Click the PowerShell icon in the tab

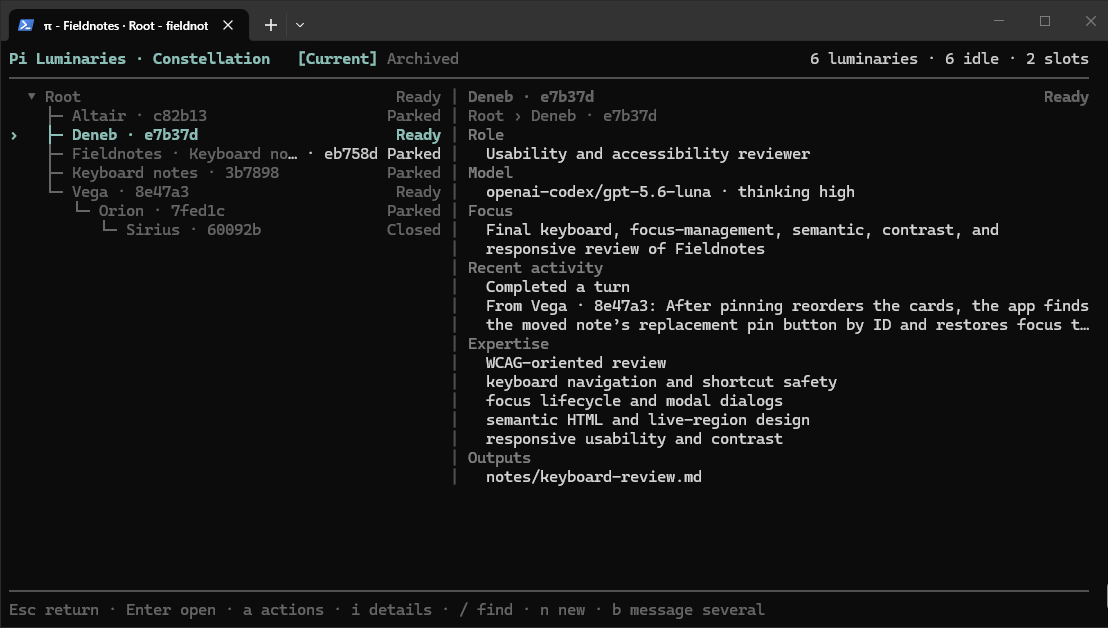pyautogui.click(x=26, y=25)
